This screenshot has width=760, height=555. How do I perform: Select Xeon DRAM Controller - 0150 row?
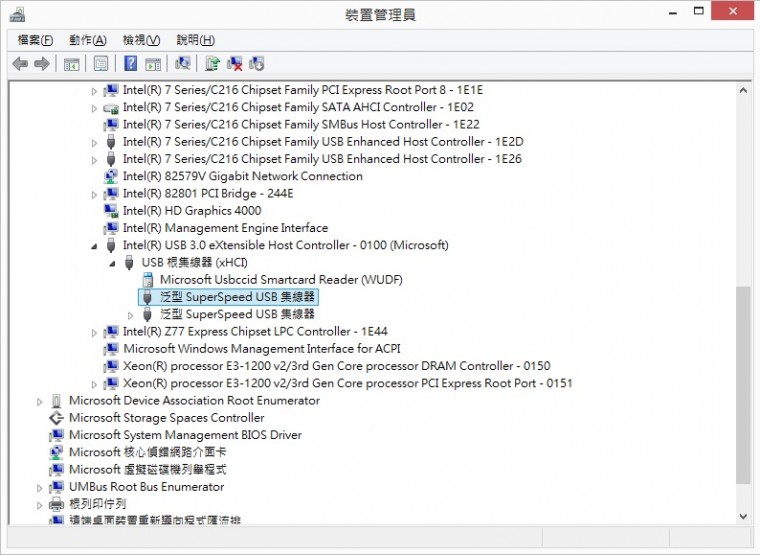(336, 366)
